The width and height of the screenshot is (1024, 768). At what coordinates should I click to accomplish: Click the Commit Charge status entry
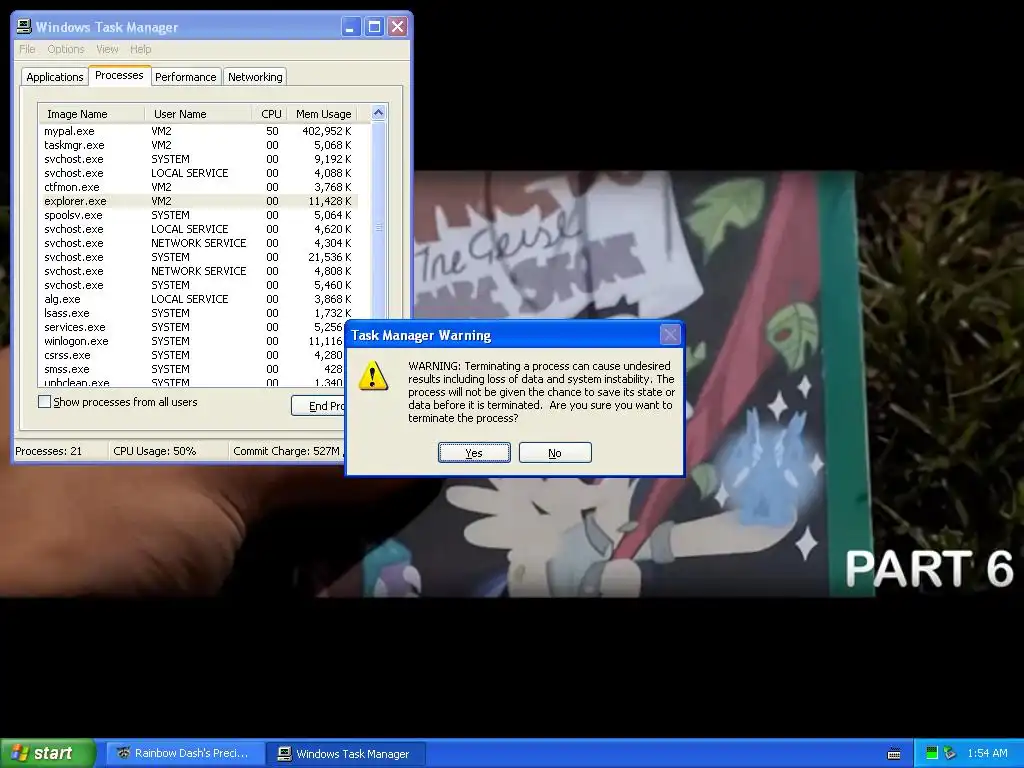(287, 451)
